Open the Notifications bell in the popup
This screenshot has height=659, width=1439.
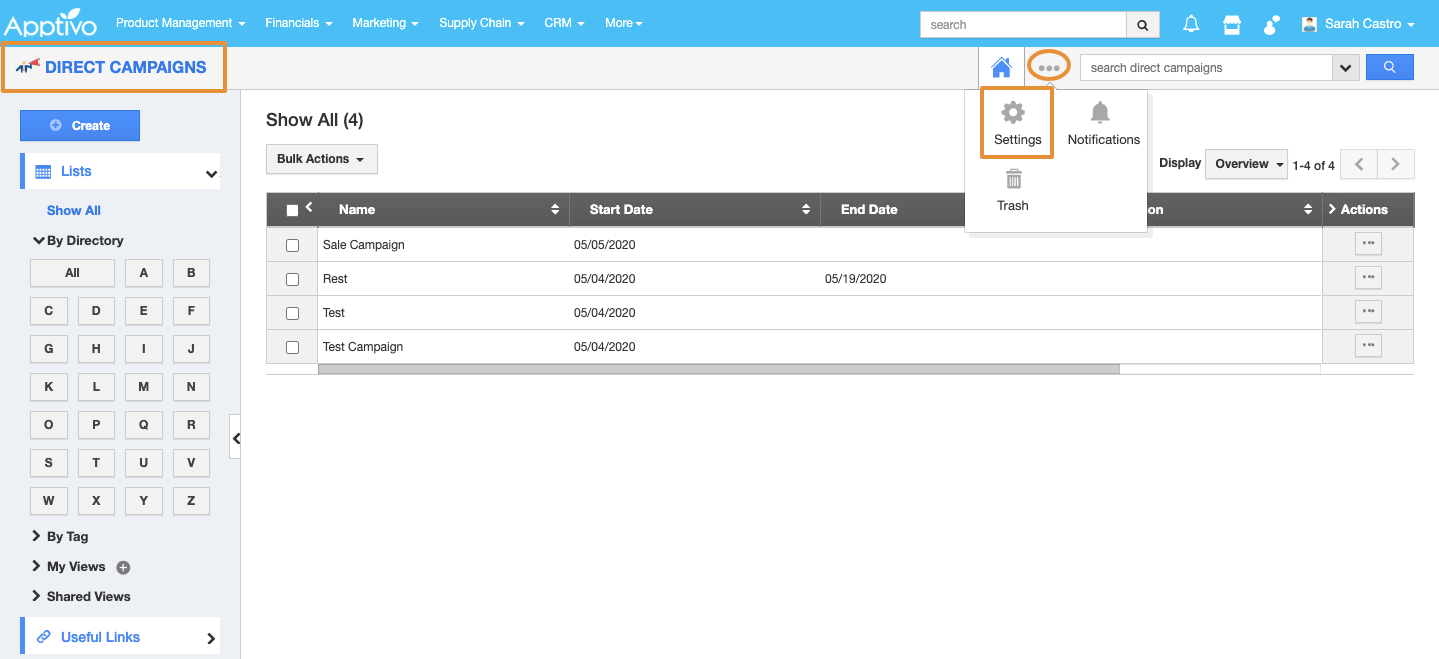pos(1100,112)
